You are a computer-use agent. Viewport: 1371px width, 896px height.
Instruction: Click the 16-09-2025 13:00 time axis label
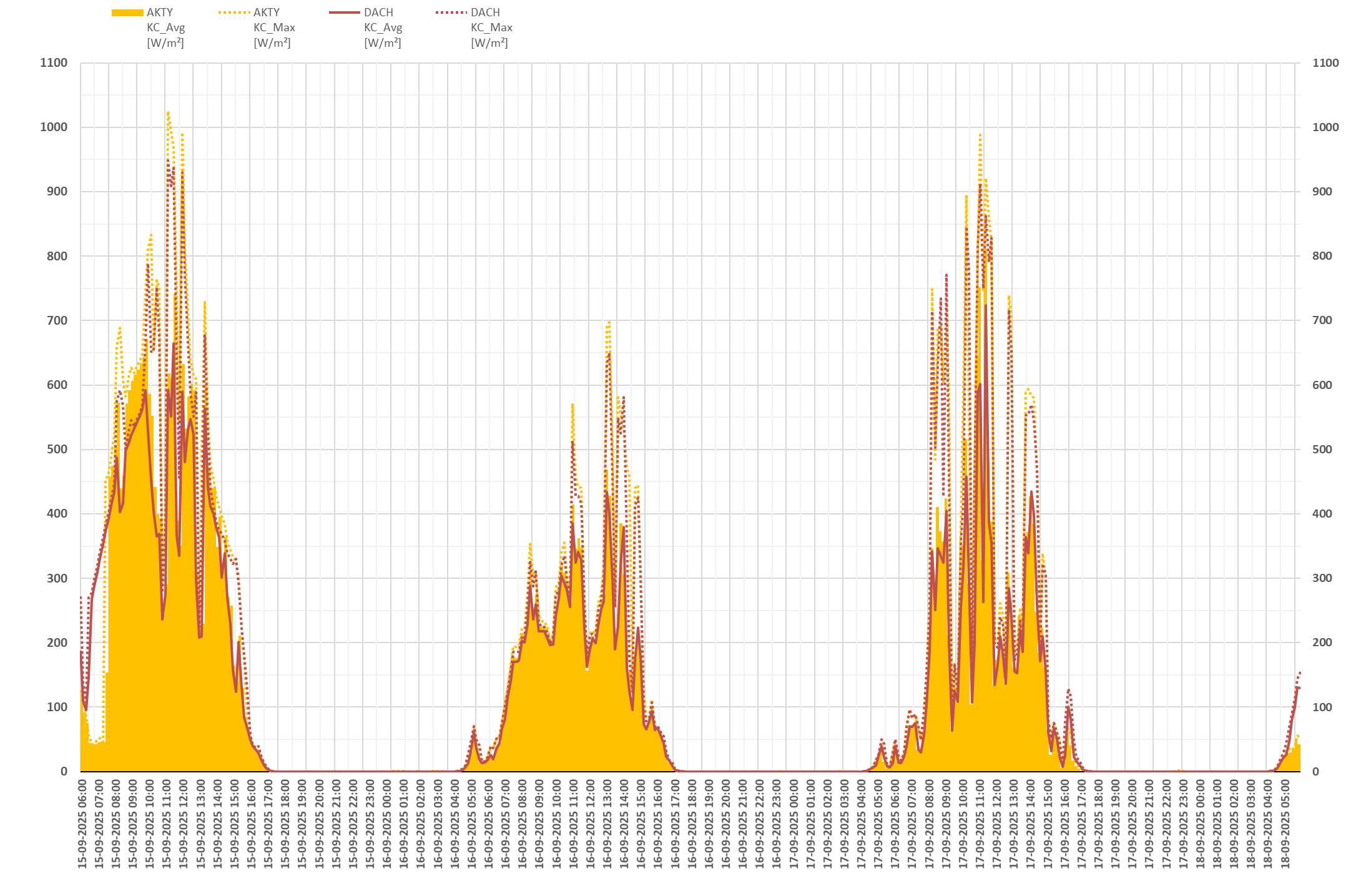(x=607, y=824)
